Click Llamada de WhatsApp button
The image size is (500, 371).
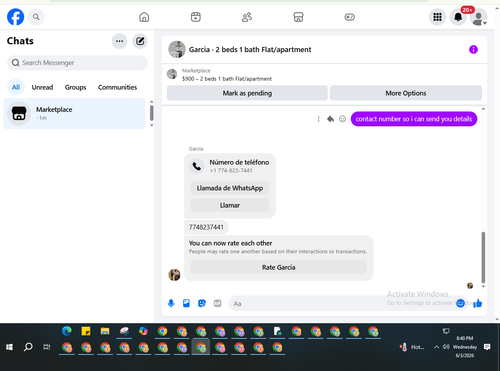230,188
